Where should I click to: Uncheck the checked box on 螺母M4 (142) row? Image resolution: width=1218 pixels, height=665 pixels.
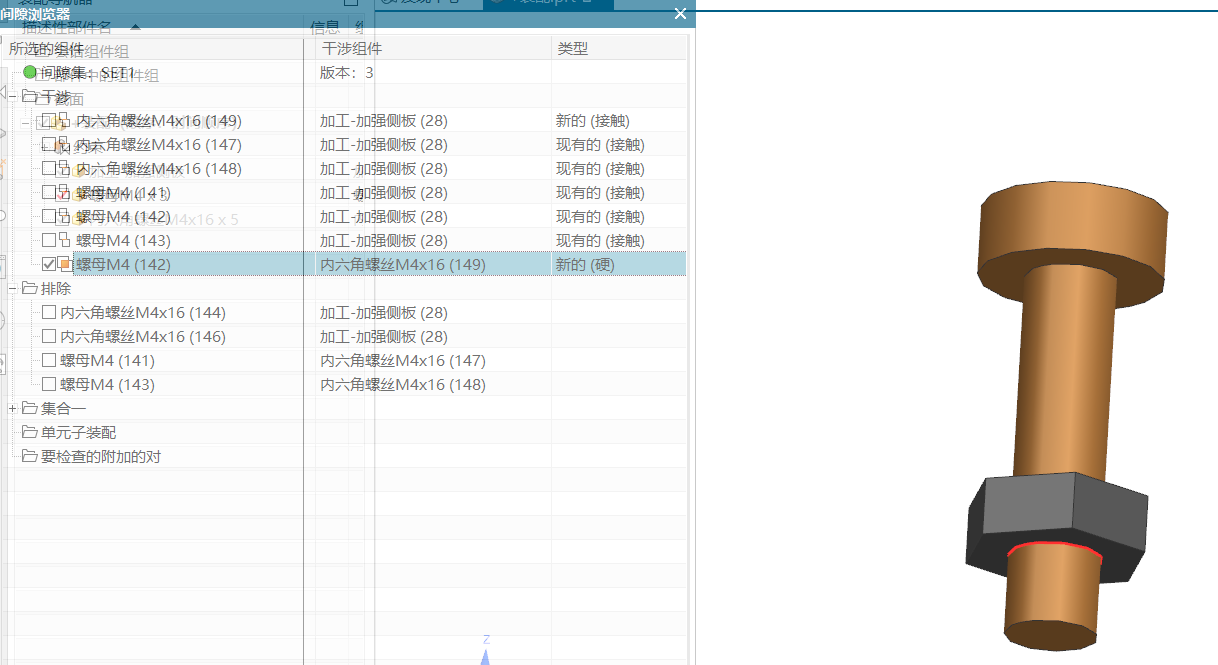click(x=47, y=264)
